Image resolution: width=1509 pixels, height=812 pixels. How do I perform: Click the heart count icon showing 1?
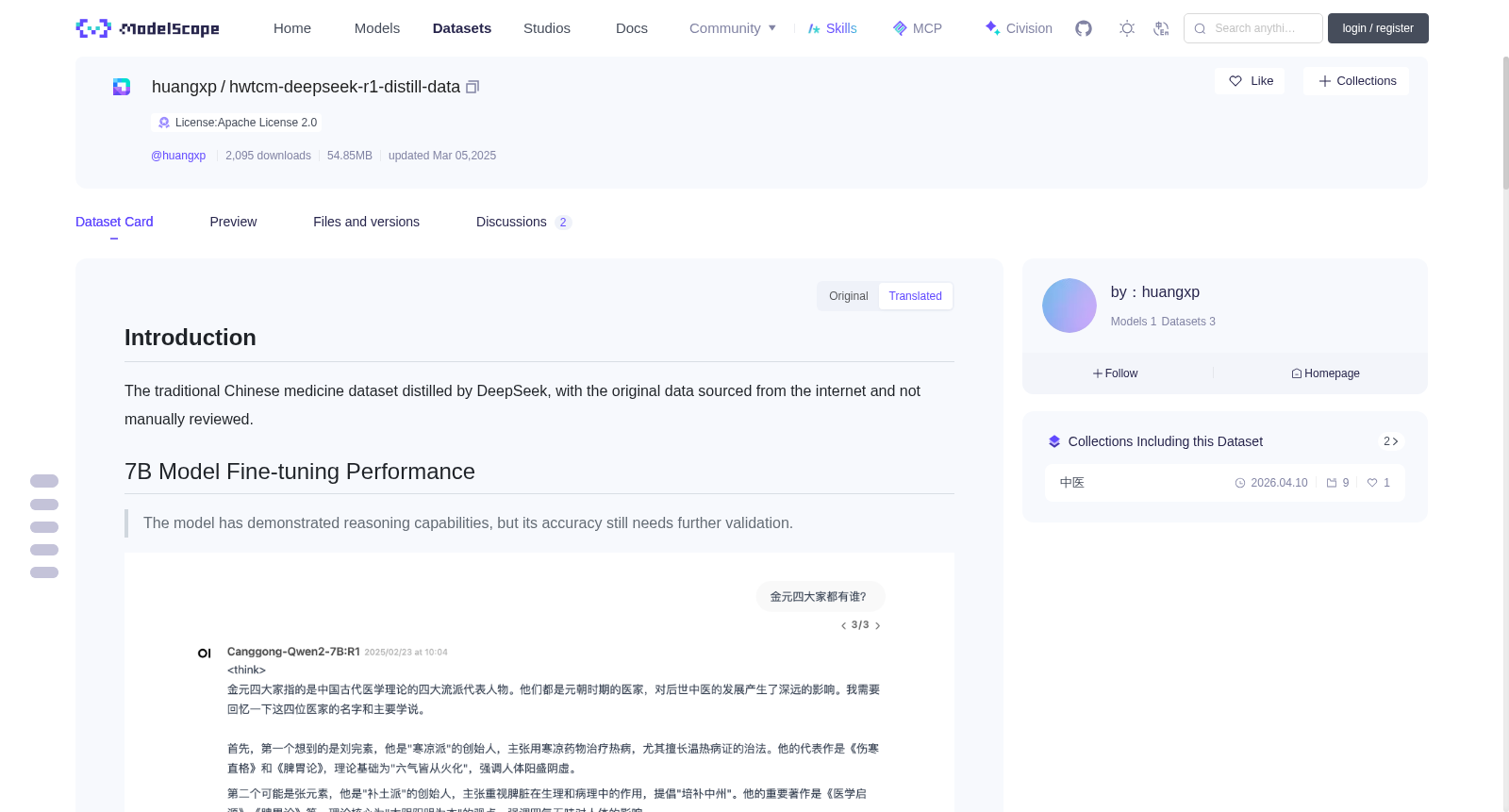tap(1378, 483)
